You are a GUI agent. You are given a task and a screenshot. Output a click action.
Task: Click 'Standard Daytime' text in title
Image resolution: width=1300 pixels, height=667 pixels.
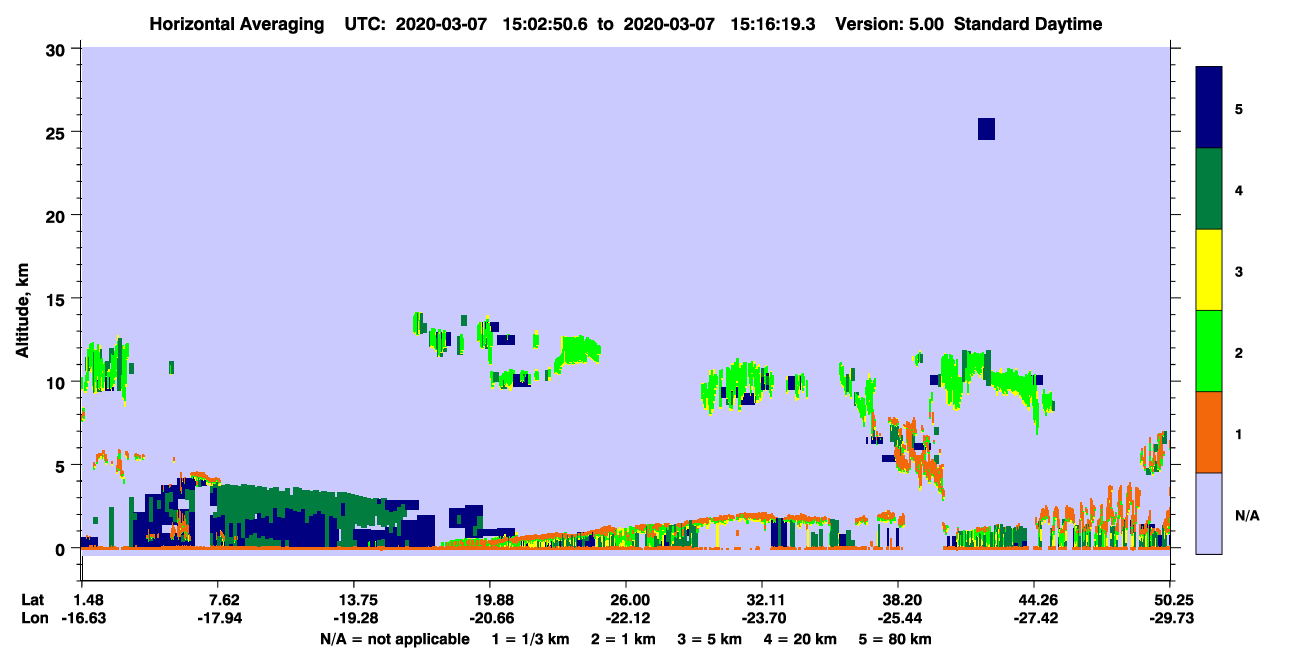click(x=1028, y=24)
